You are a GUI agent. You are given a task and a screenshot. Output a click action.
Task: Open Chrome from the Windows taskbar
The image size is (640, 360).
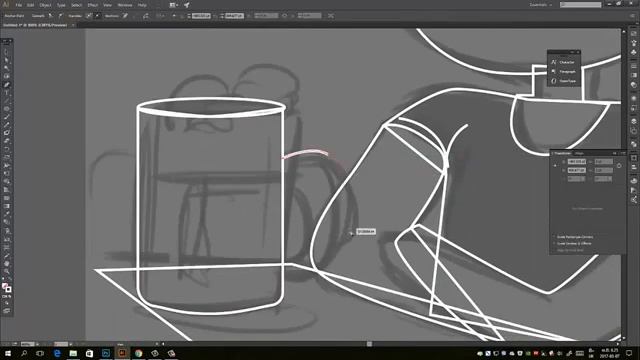point(138,353)
